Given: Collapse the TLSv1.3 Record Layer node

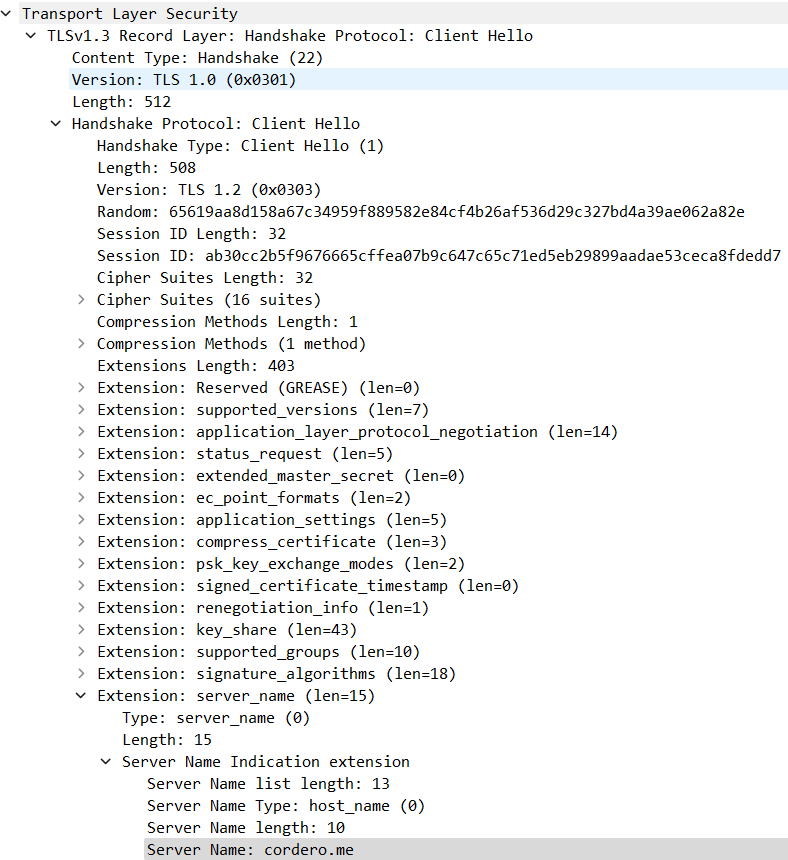Looking at the screenshot, I should click(31, 36).
